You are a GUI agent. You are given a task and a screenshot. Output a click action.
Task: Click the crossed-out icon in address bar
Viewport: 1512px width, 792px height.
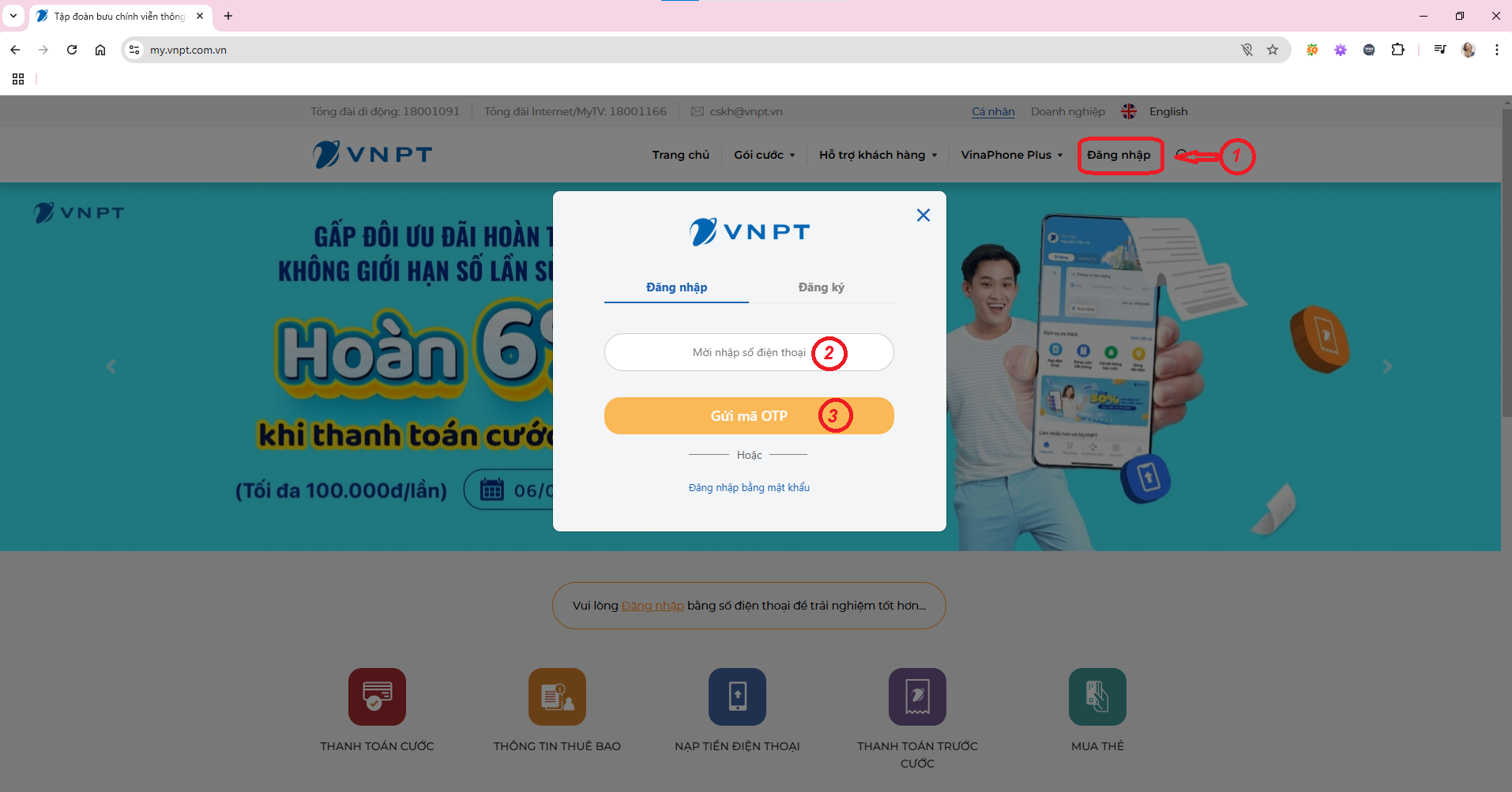tap(1247, 50)
